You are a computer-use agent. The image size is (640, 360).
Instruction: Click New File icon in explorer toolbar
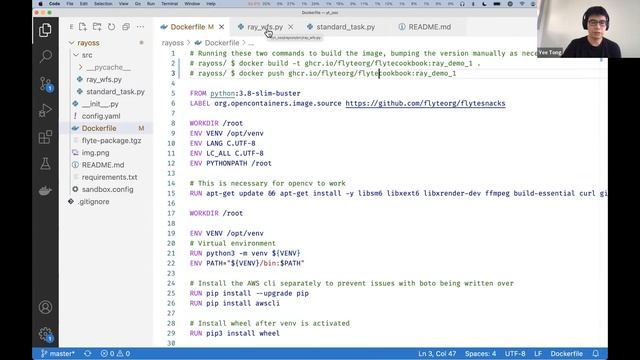83,27
